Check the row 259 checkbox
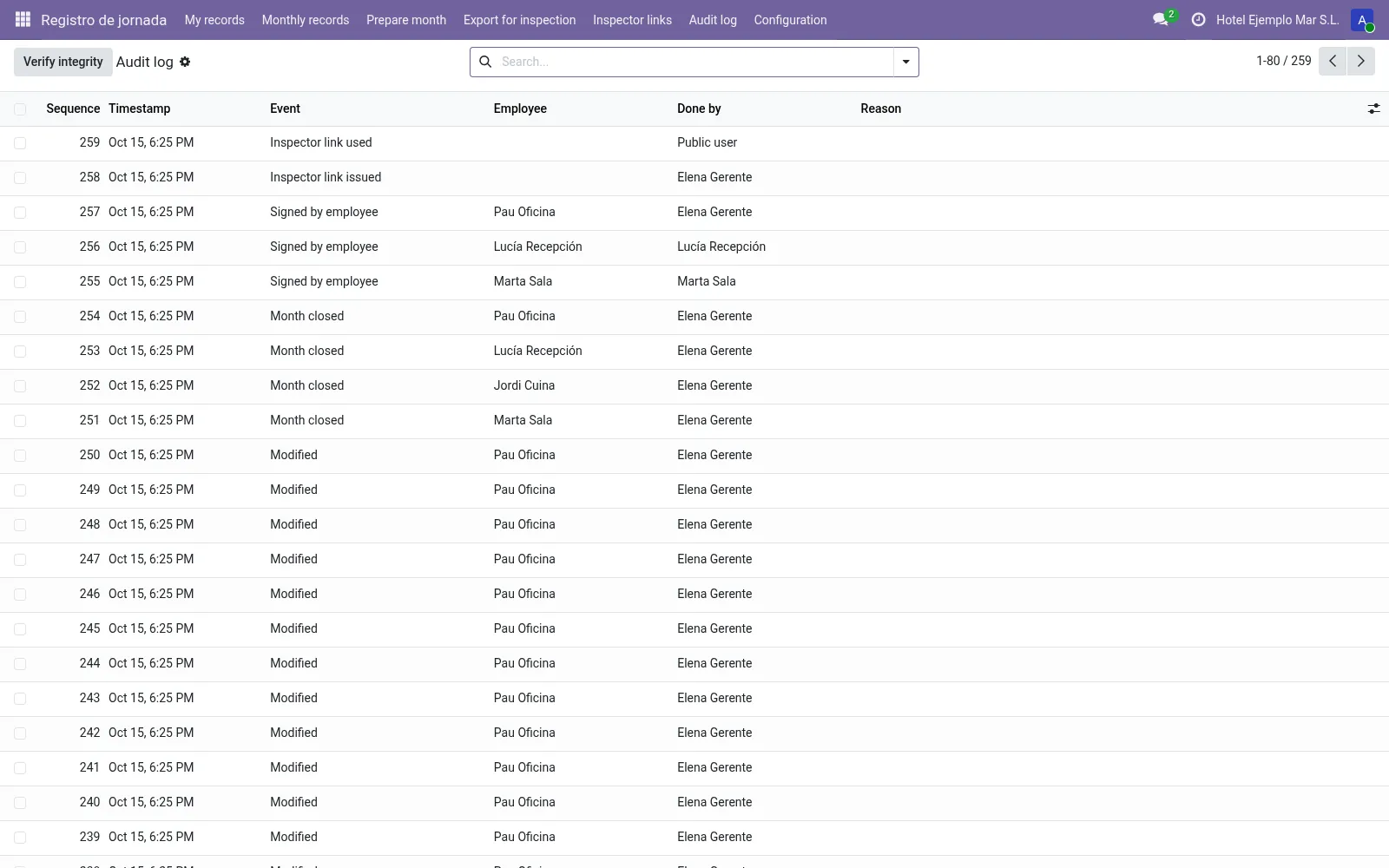Image resolution: width=1389 pixels, height=868 pixels. 20,143
